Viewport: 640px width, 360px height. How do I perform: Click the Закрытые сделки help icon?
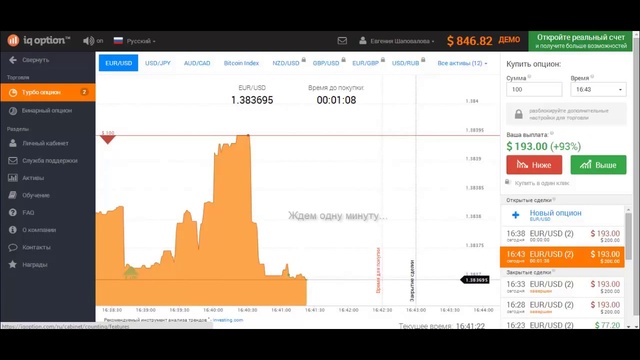554,271
